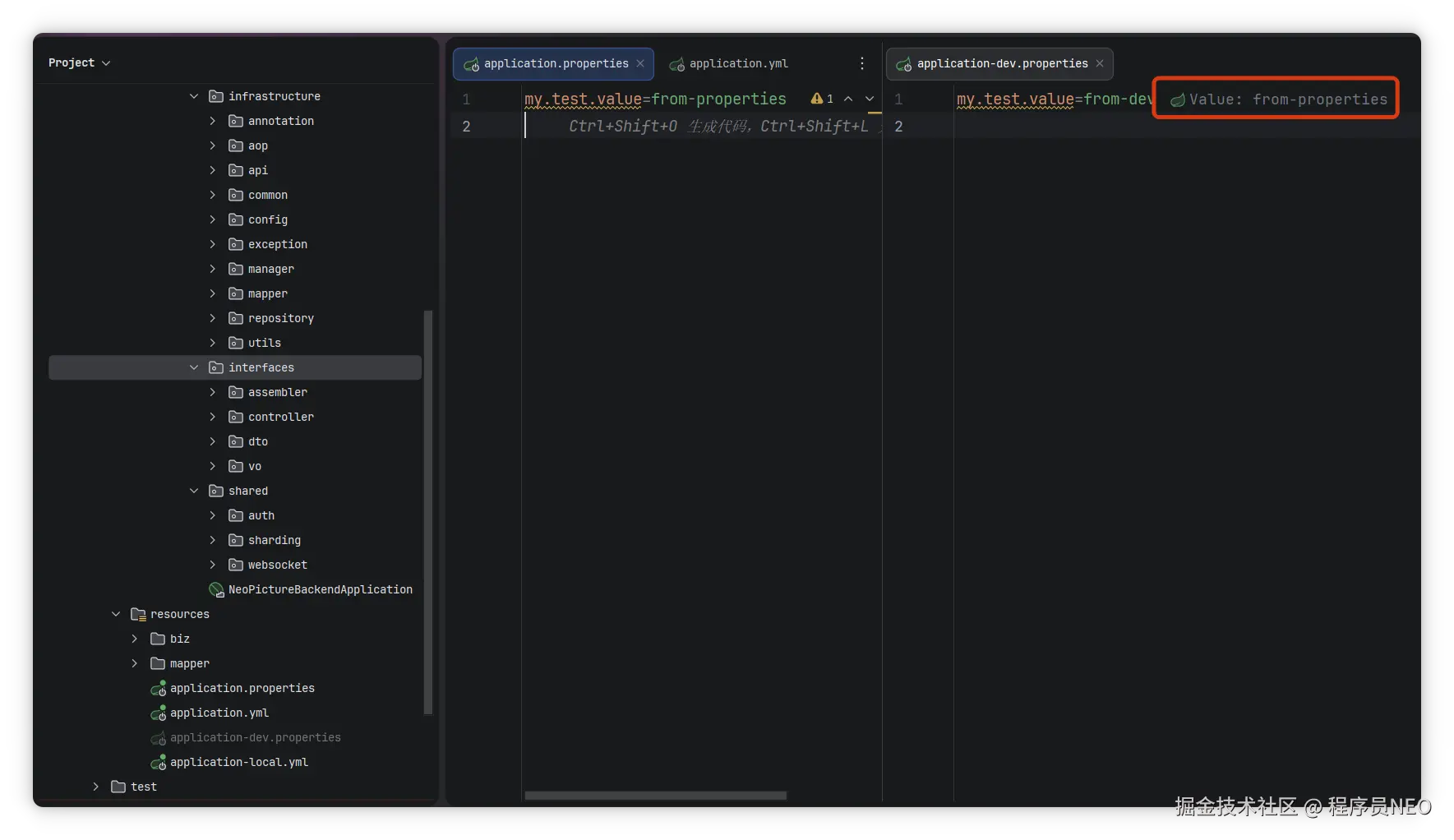The width and height of the screenshot is (1454, 840).
Task: Click the dto package icon
Action: (x=236, y=441)
